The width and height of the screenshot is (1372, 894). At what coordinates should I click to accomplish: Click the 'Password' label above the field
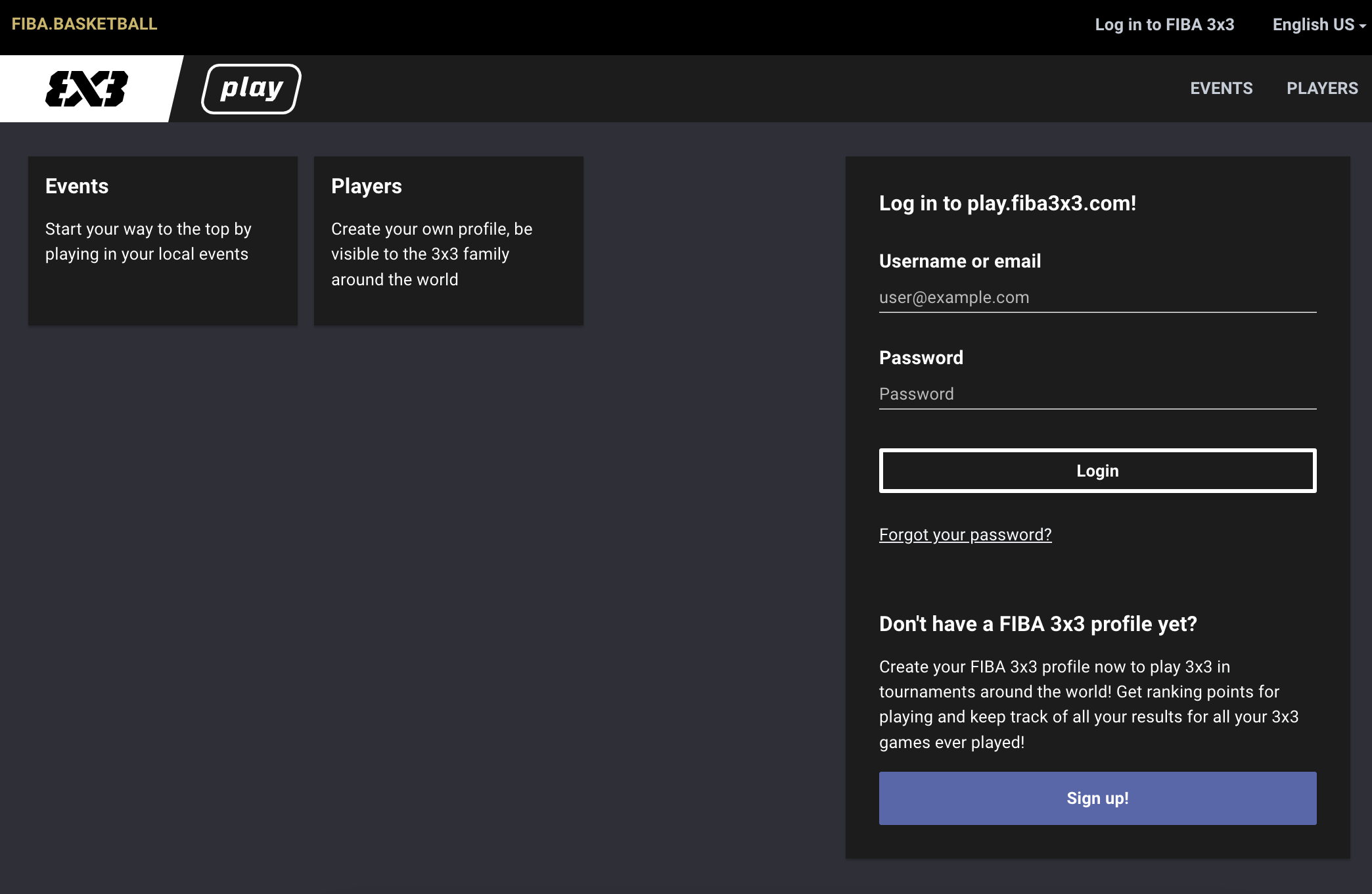(x=921, y=358)
